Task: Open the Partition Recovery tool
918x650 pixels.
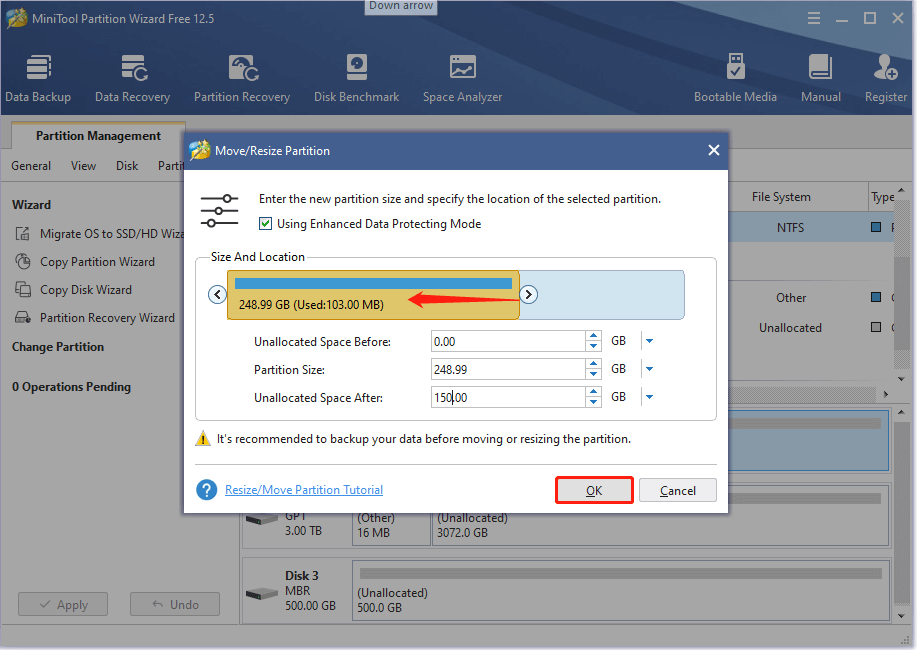Action: pyautogui.click(x=242, y=78)
